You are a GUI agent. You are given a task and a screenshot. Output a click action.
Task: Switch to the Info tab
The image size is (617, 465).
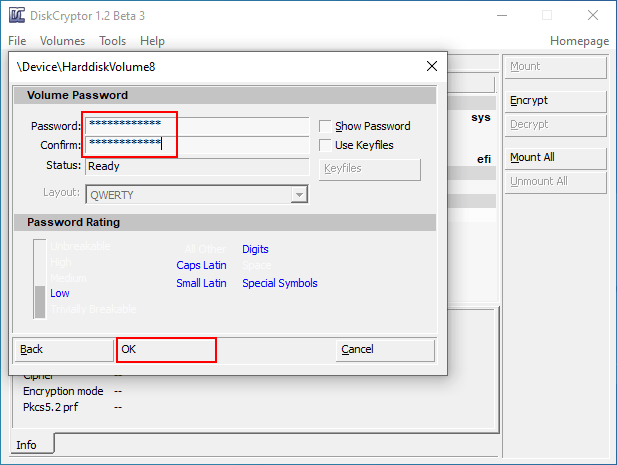point(31,444)
